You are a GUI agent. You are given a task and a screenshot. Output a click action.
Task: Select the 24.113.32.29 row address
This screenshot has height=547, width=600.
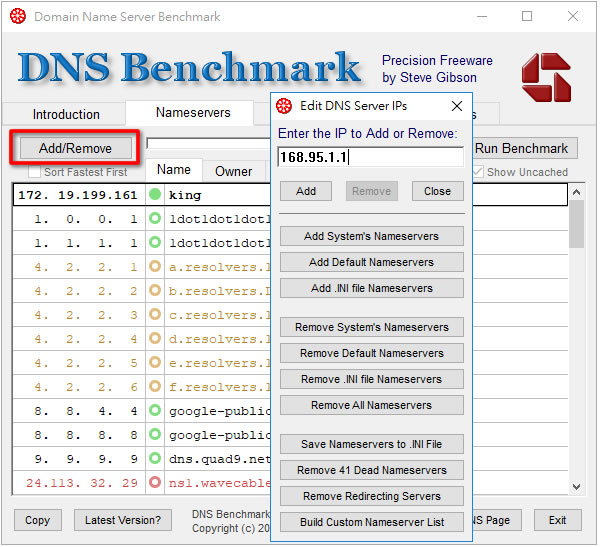(82, 483)
